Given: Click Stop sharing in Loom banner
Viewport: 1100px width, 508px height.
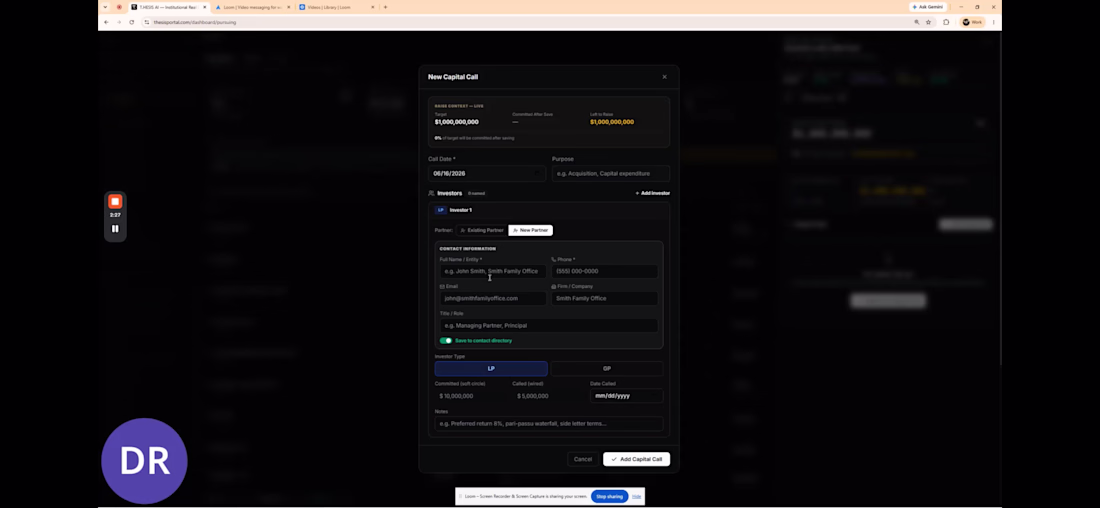Looking at the screenshot, I should (609, 496).
